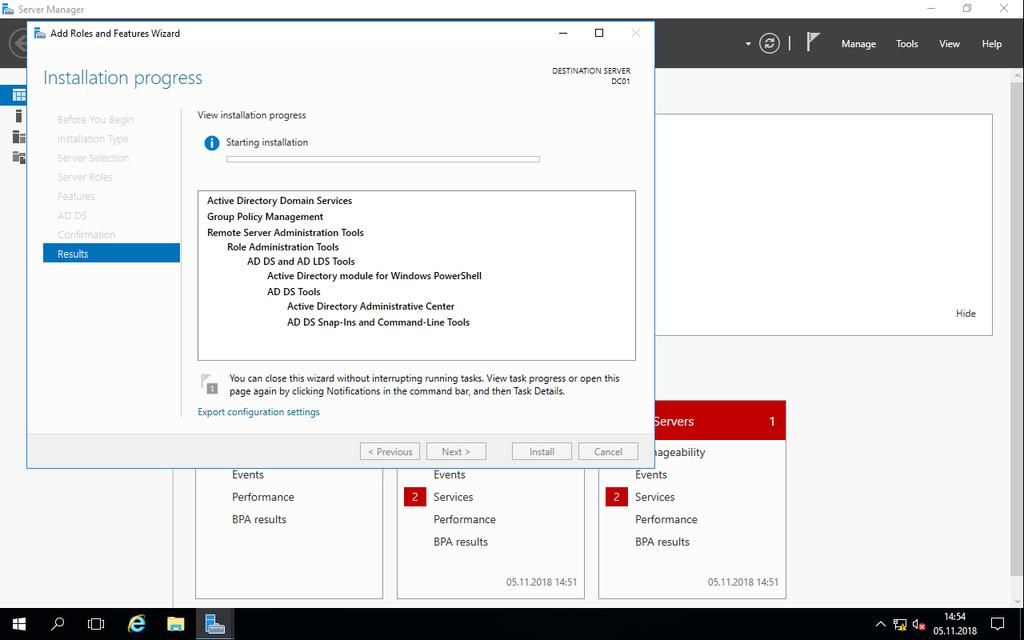Select Active Directory module for Windows PowerShell
The width and height of the screenshot is (1024, 640).
[374, 276]
